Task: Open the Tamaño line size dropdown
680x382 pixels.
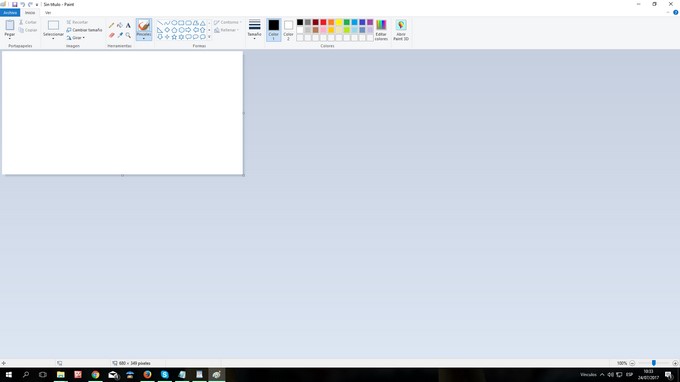Action: point(255,30)
